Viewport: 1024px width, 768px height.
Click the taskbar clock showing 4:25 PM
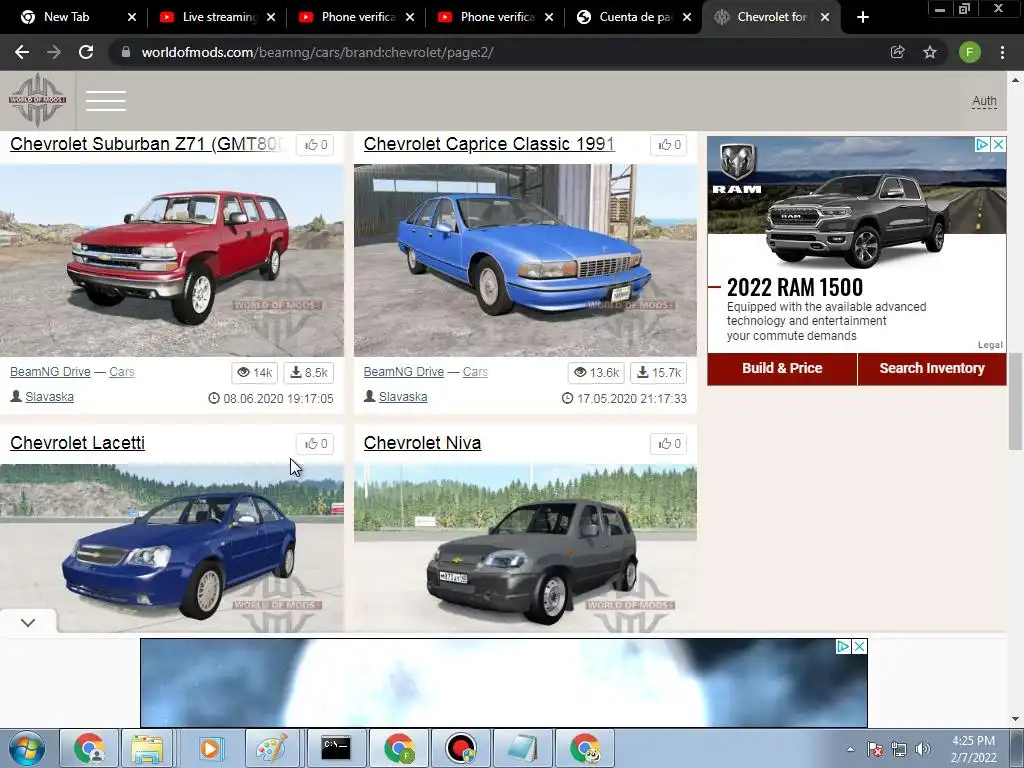(x=973, y=749)
